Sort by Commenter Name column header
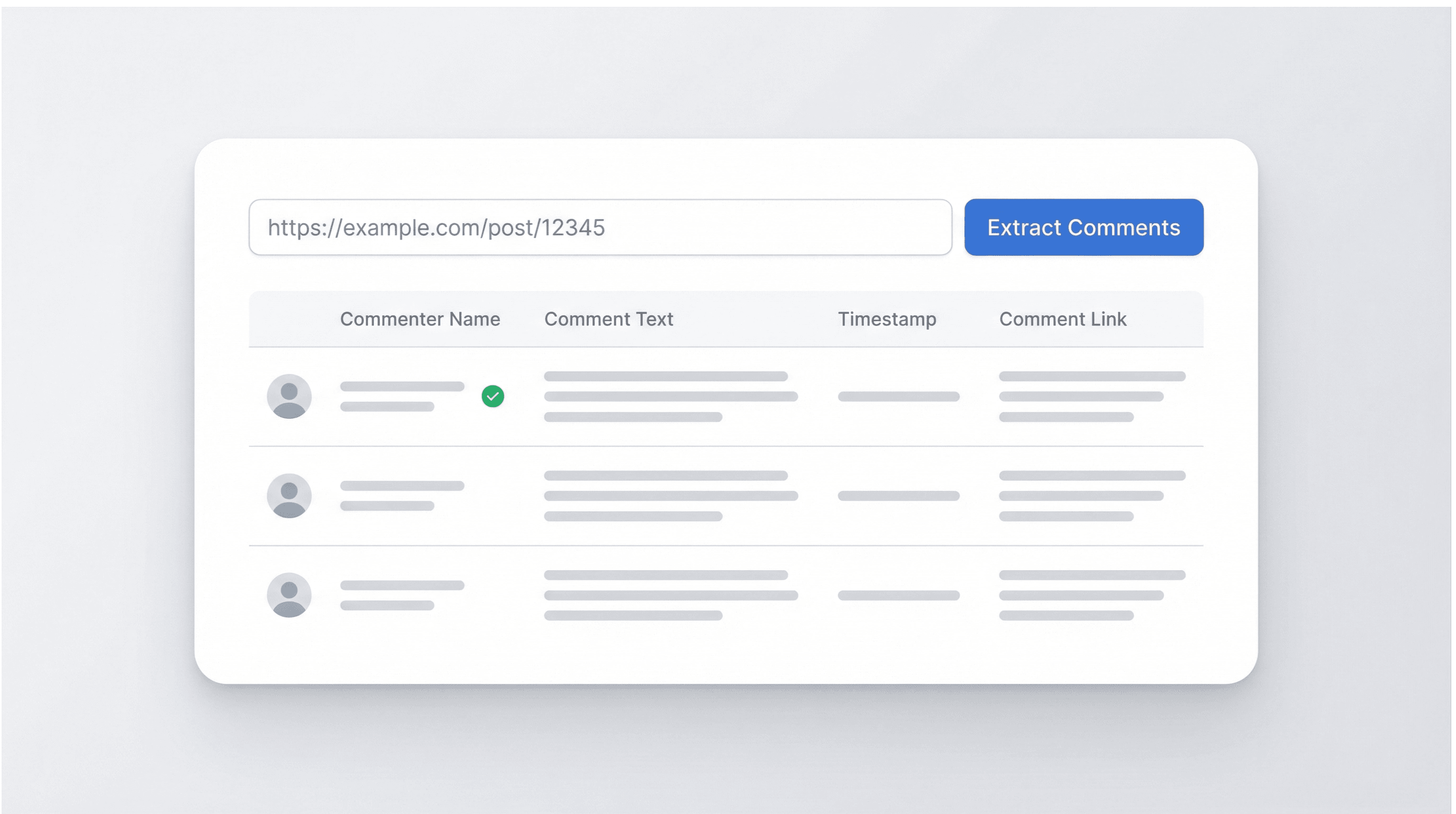 coord(419,319)
